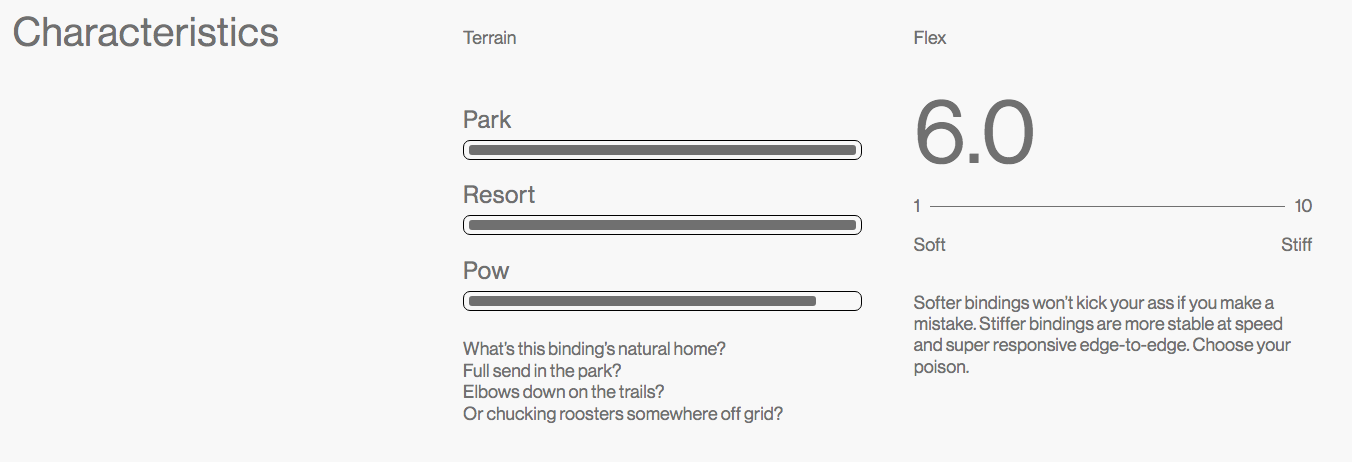Click "Full send in the park?" text
The image size is (1352, 462).
(542, 370)
